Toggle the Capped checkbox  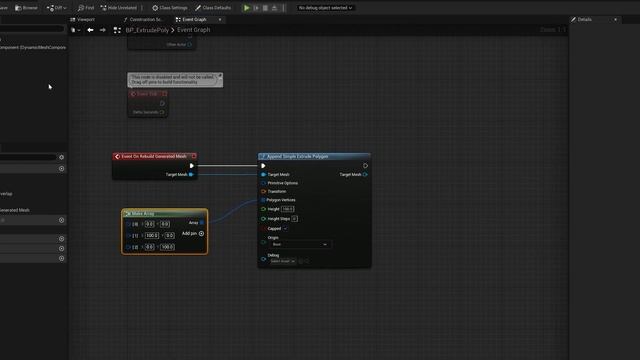tap(285, 229)
